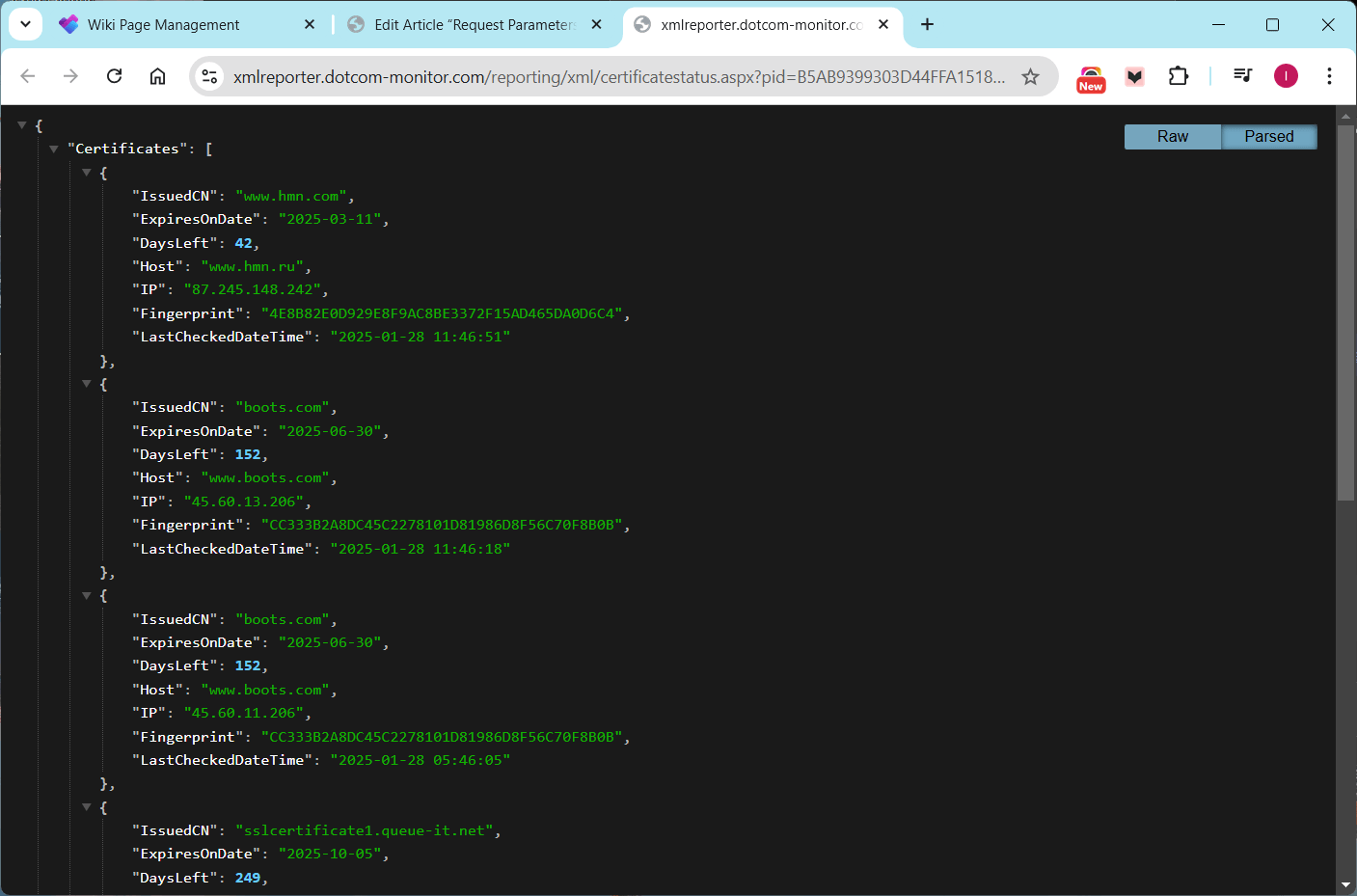Click "sslcertificate1.queue-it.net" value
The height and width of the screenshot is (896, 1357).
pos(365,830)
